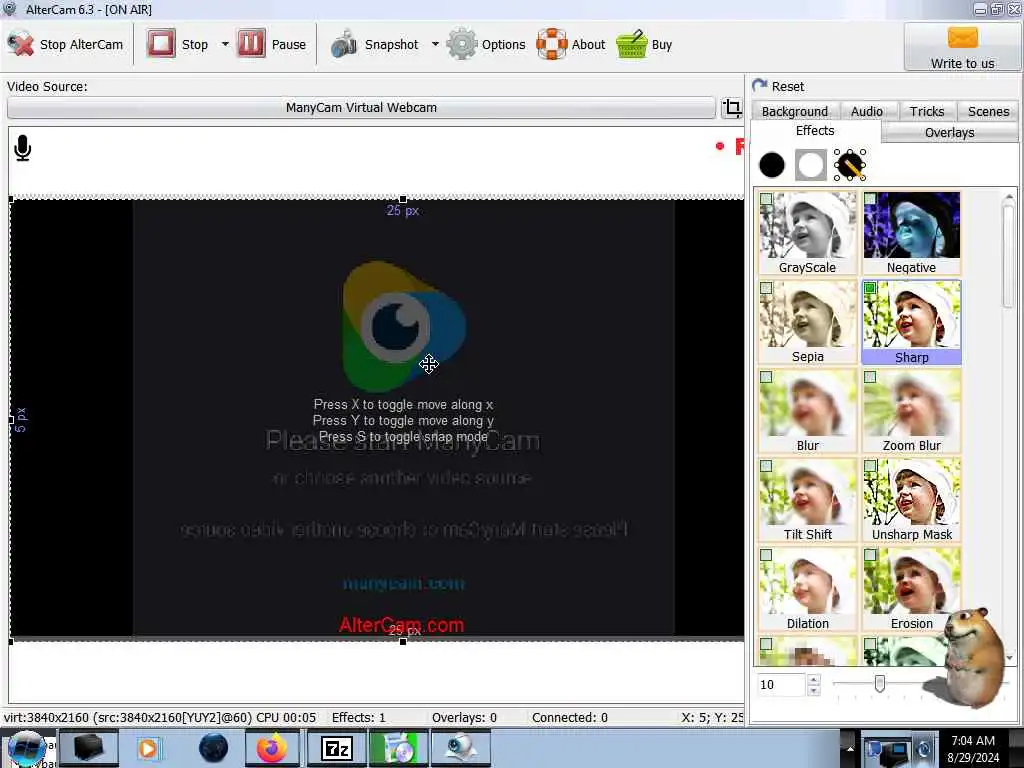Select the Effects tab

click(815, 131)
